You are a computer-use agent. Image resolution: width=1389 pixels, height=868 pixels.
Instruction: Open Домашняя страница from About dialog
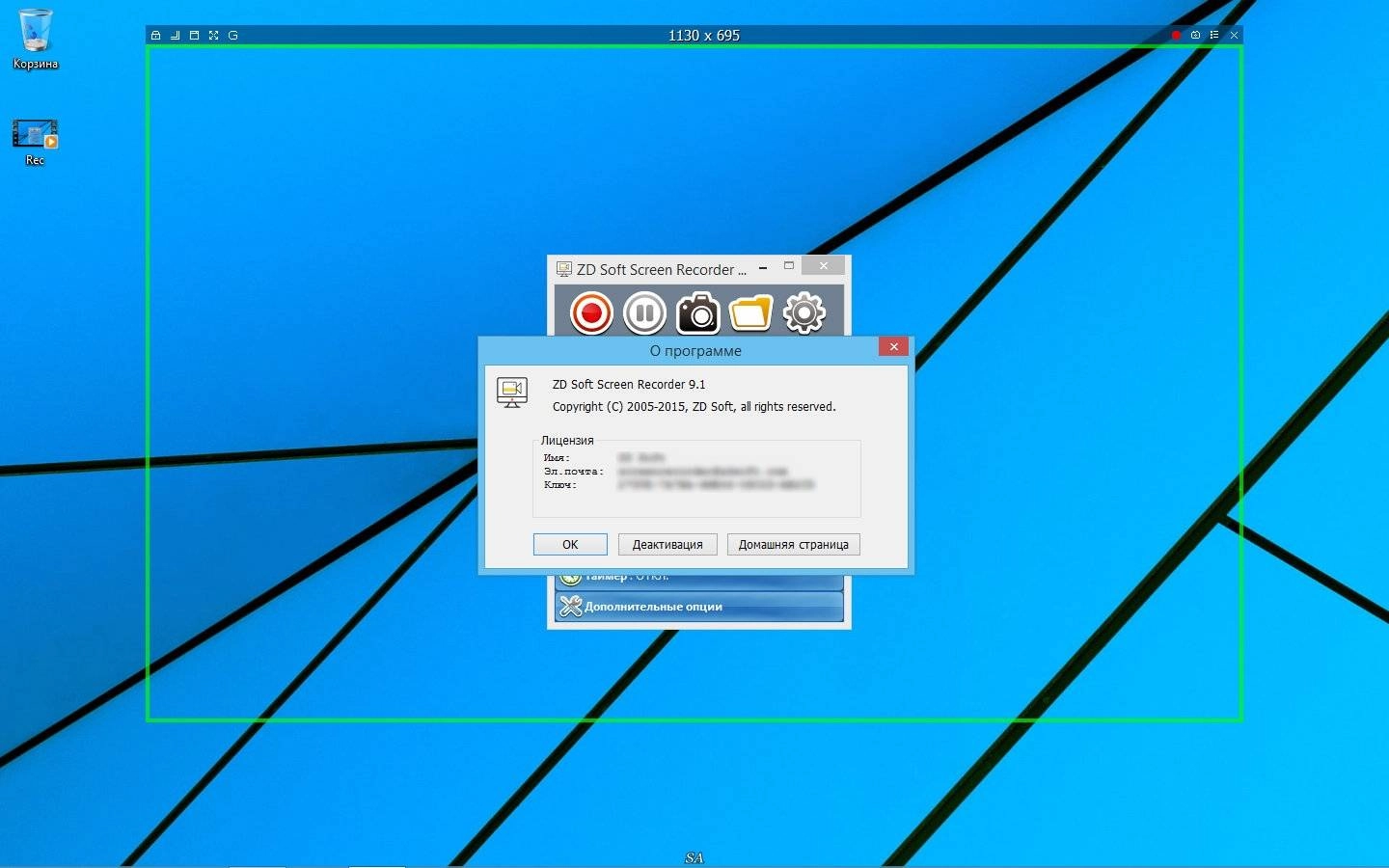pyautogui.click(x=793, y=544)
